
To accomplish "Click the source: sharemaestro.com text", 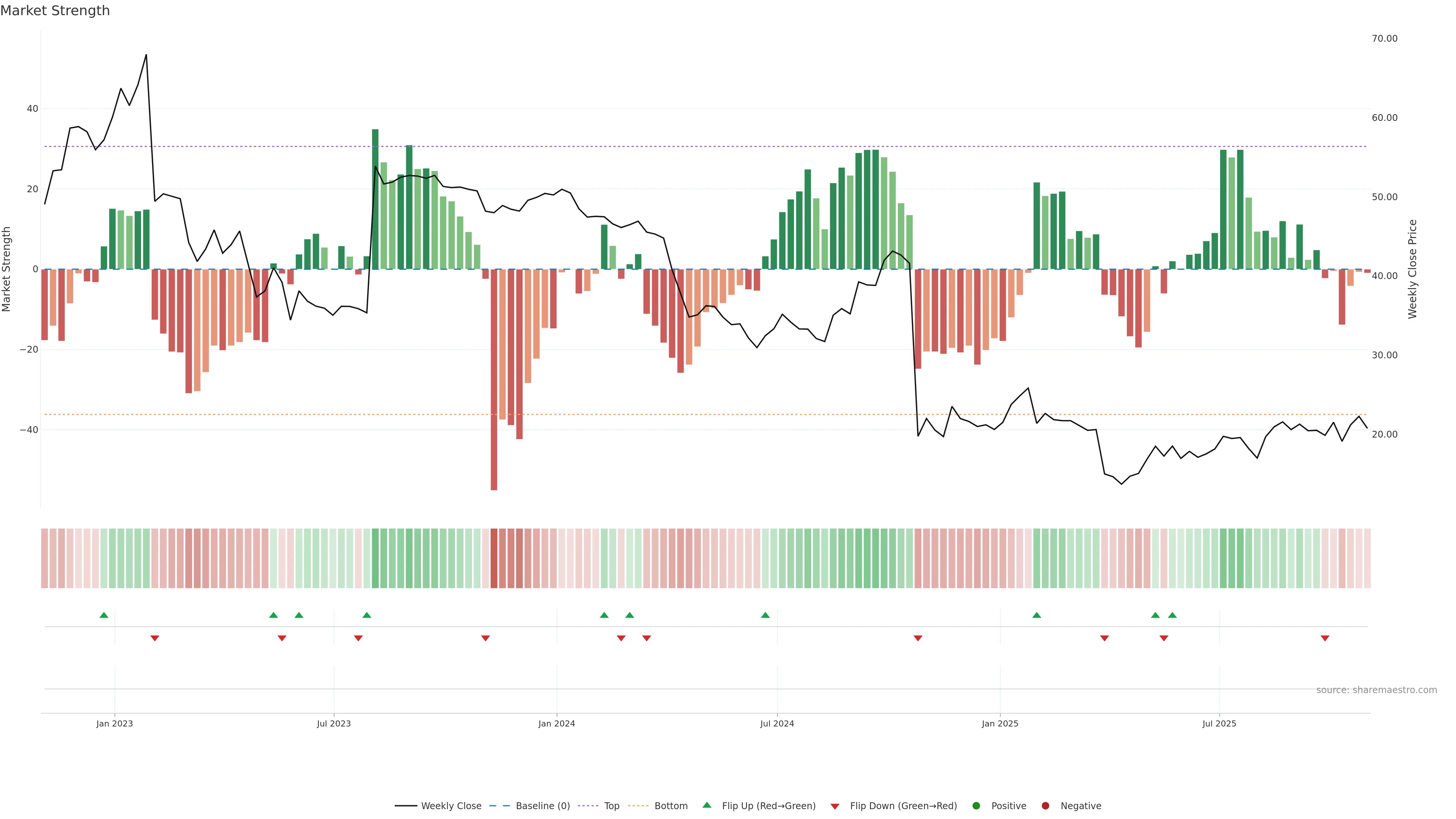I will [1376, 690].
